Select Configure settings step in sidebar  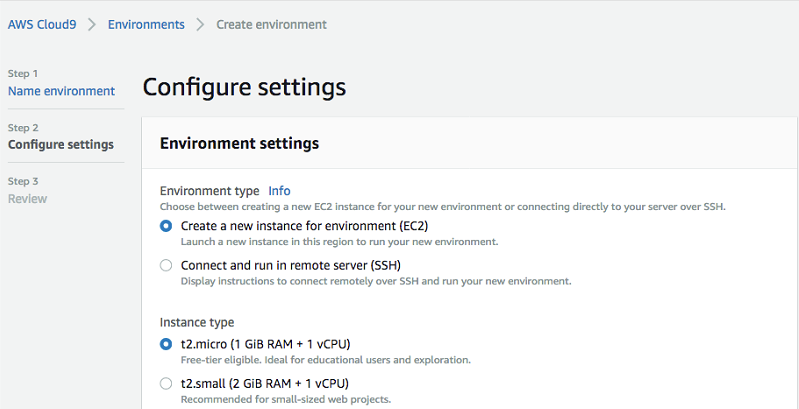tap(61, 145)
